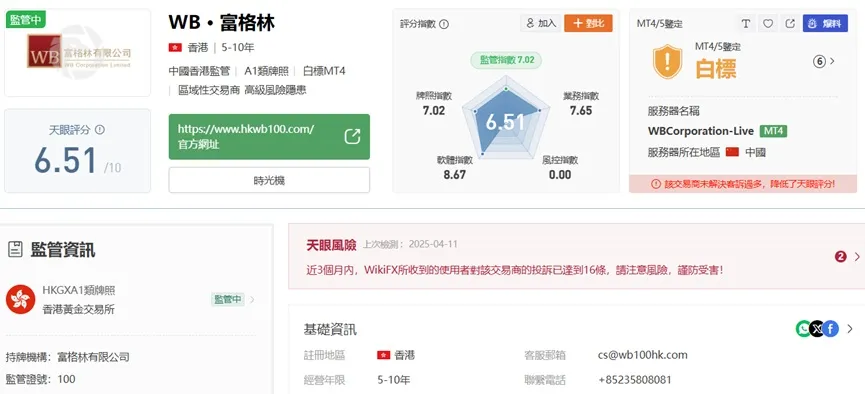This screenshot has width=865, height=394.
Task: Click the 區域性交易商 tag text
Action: click(209, 90)
